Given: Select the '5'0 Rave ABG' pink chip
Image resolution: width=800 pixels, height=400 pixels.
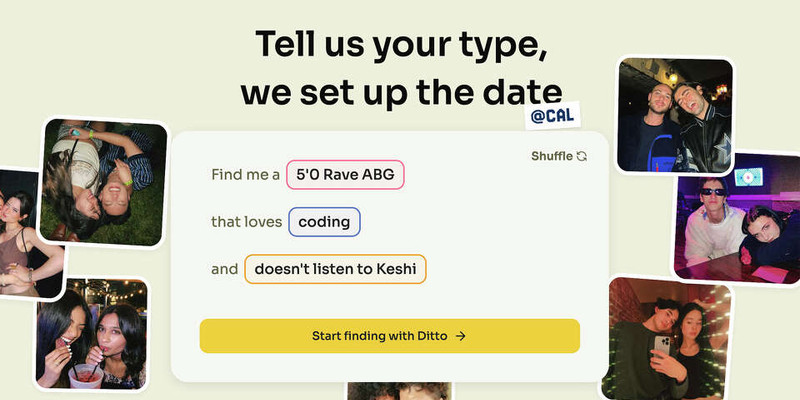Looking at the screenshot, I should (345, 174).
